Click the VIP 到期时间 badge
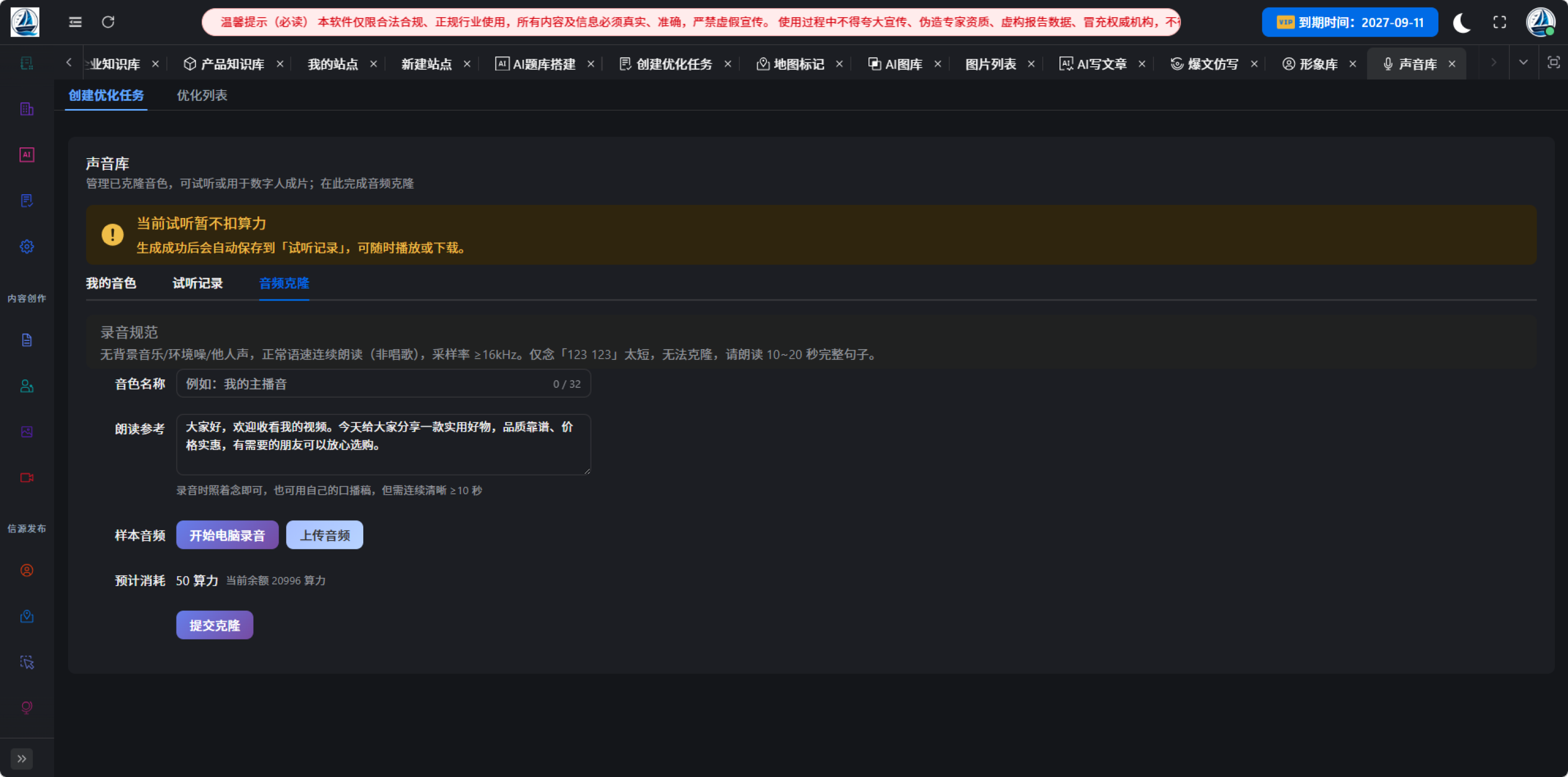Image resolution: width=1568 pixels, height=777 pixels. pos(1349,23)
